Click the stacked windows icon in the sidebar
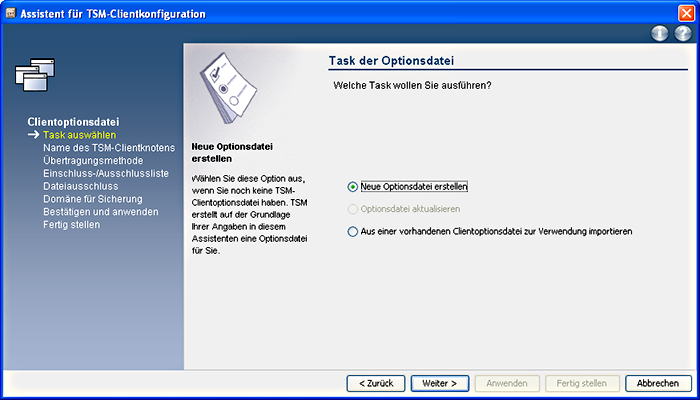This screenshot has height=400, width=700. tap(33, 74)
